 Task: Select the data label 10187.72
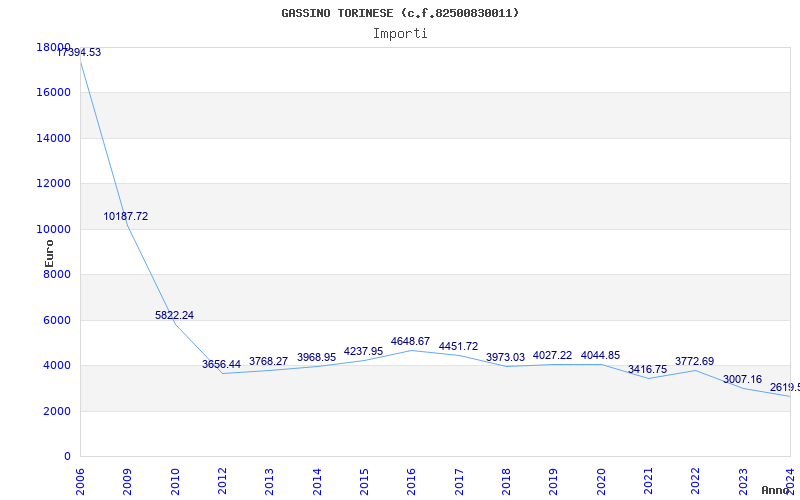coord(126,216)
